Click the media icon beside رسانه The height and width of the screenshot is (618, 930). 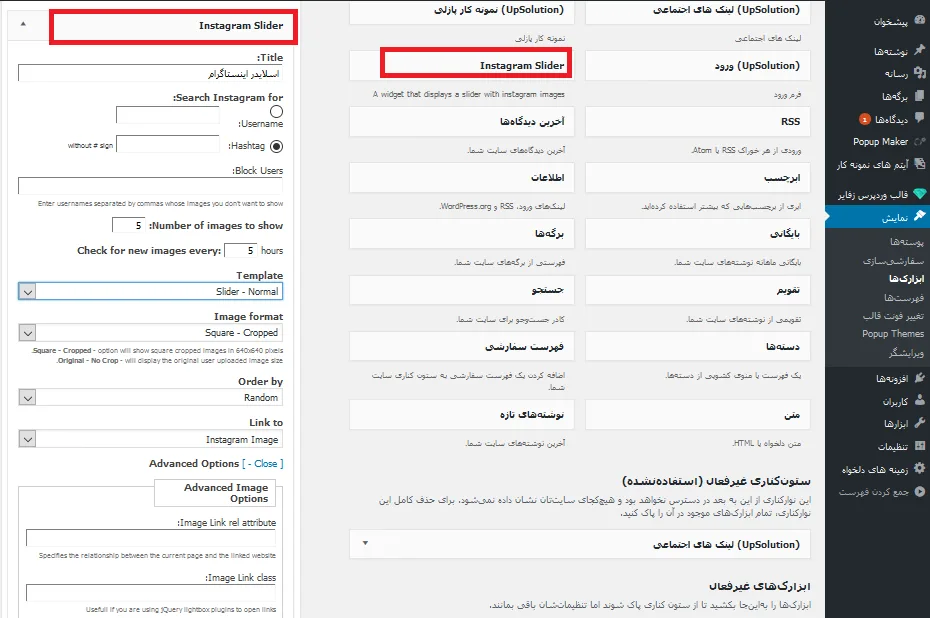[x=919, y=72]
